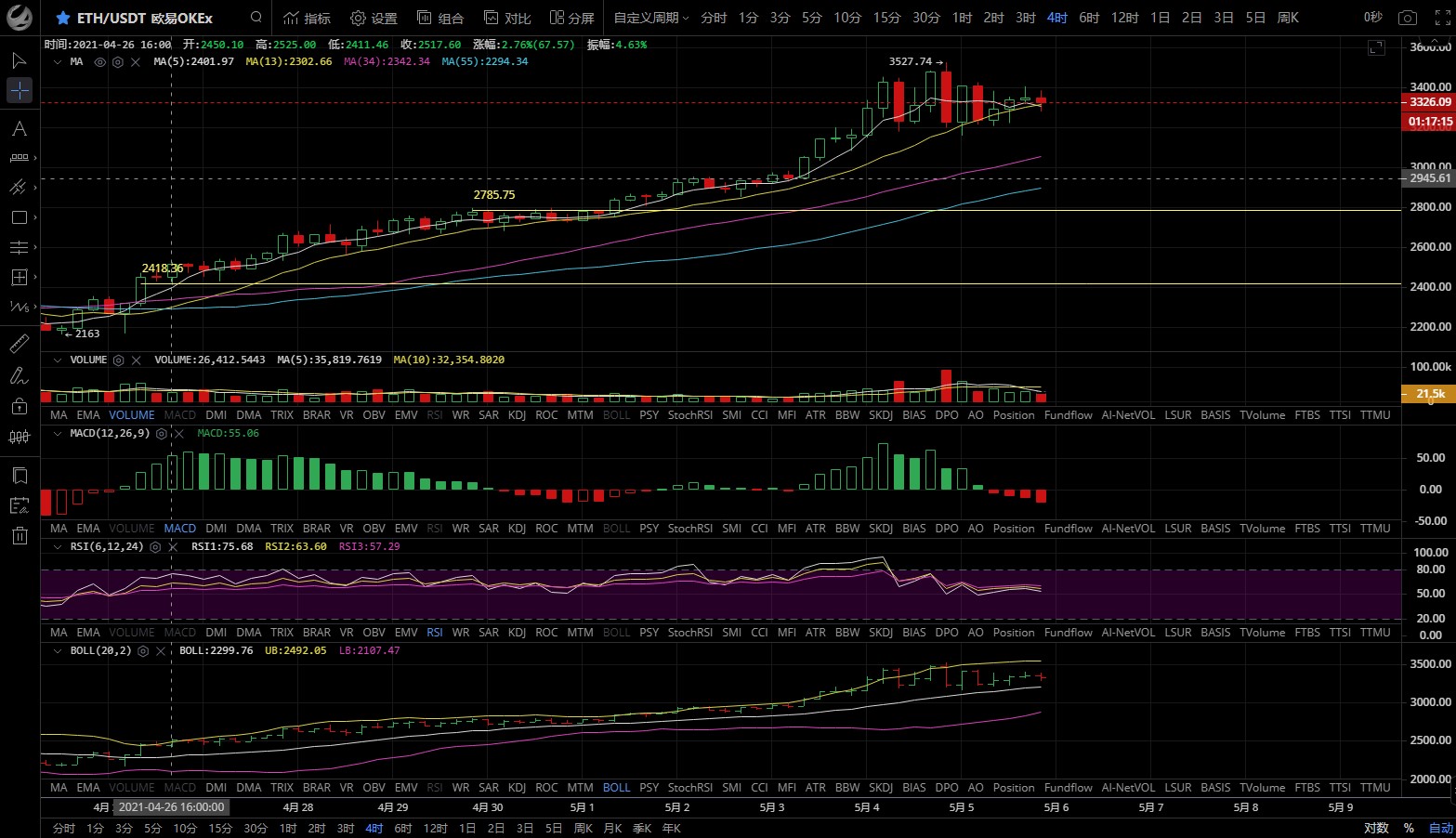Screen dimensions: 1456x838
Task: Click the 对比 compare button
Action: pos(507,18)
